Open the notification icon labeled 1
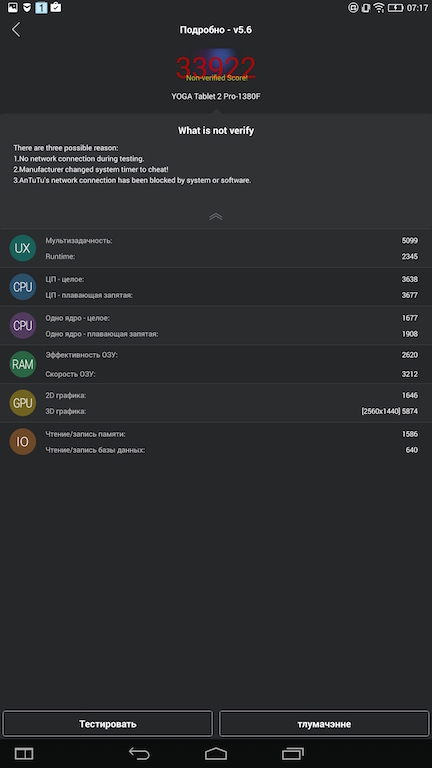Screen dimensions: 432x768 (41, 8)
